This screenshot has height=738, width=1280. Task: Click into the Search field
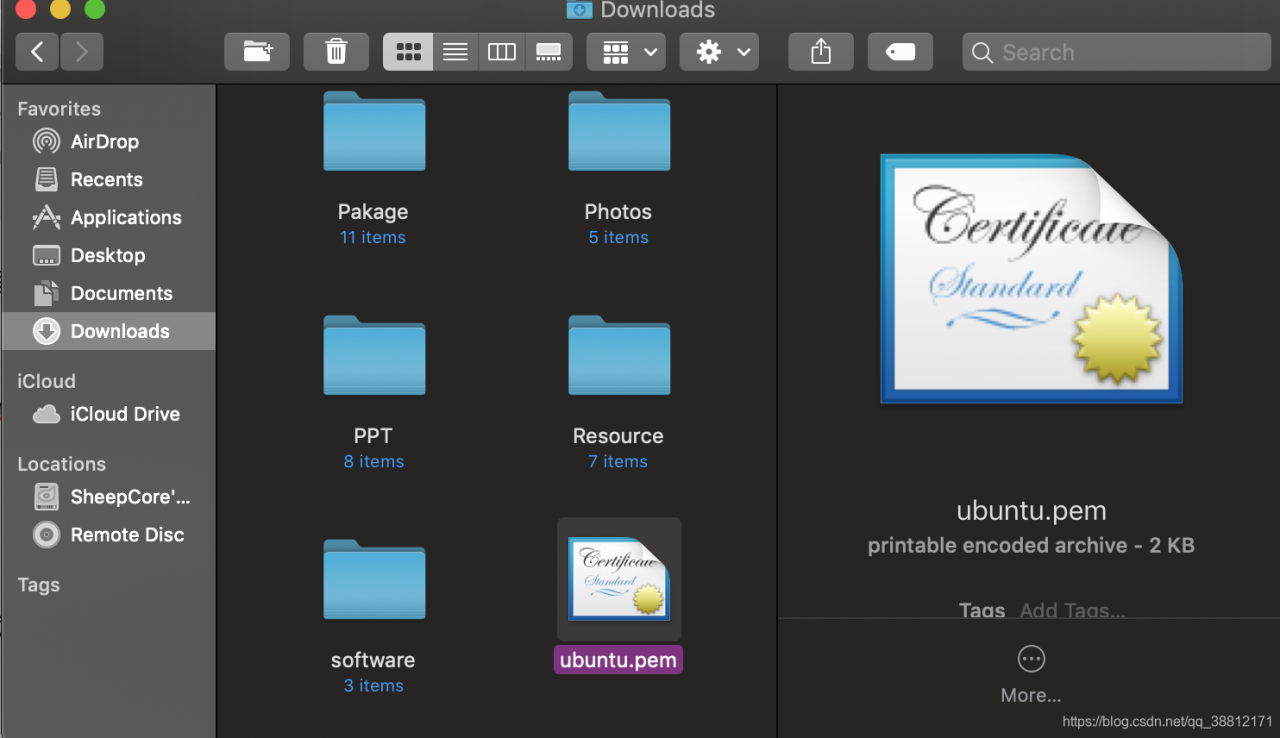point(1113,52)
